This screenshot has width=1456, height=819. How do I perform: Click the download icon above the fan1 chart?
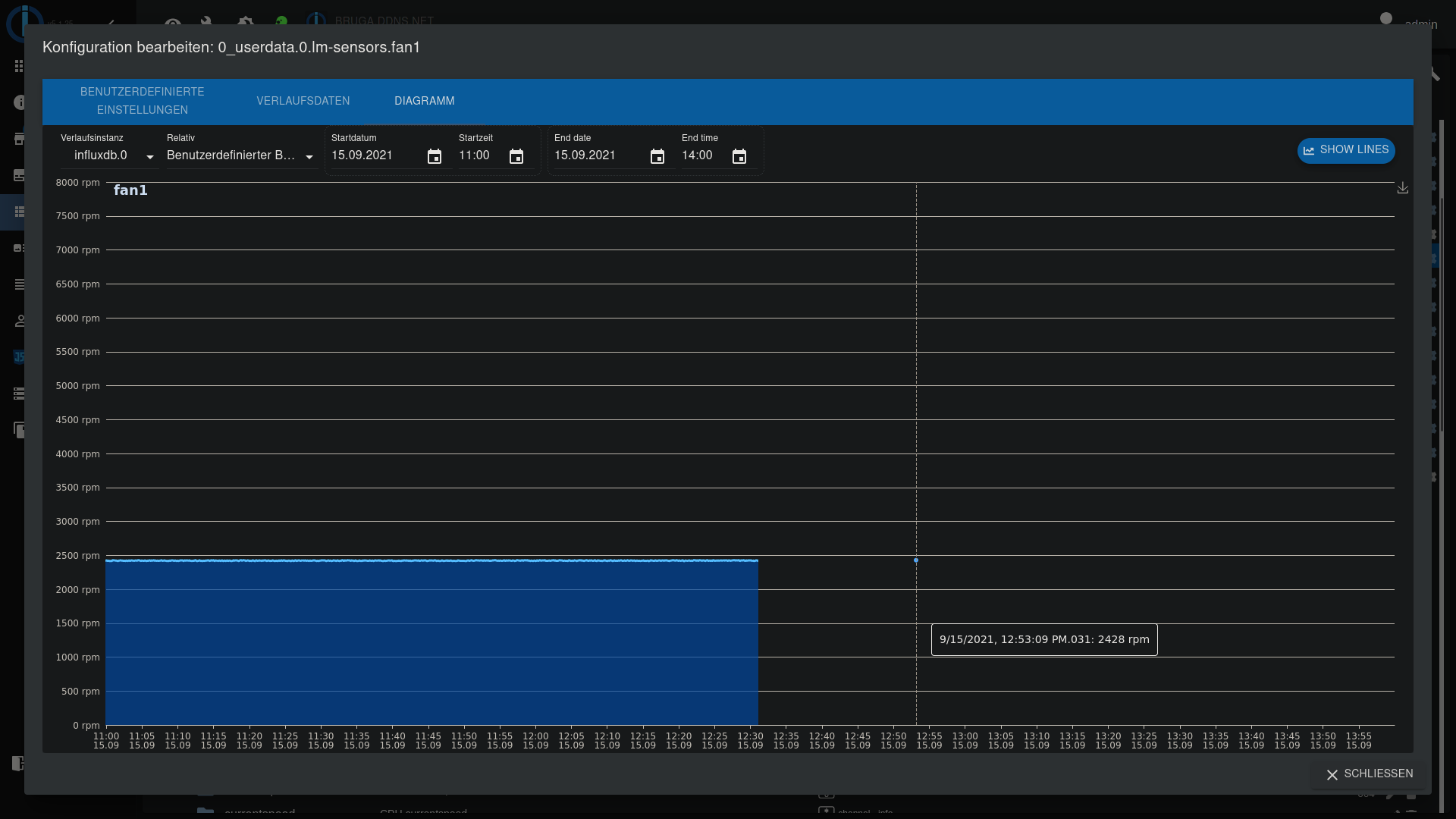coord(1402,187)
